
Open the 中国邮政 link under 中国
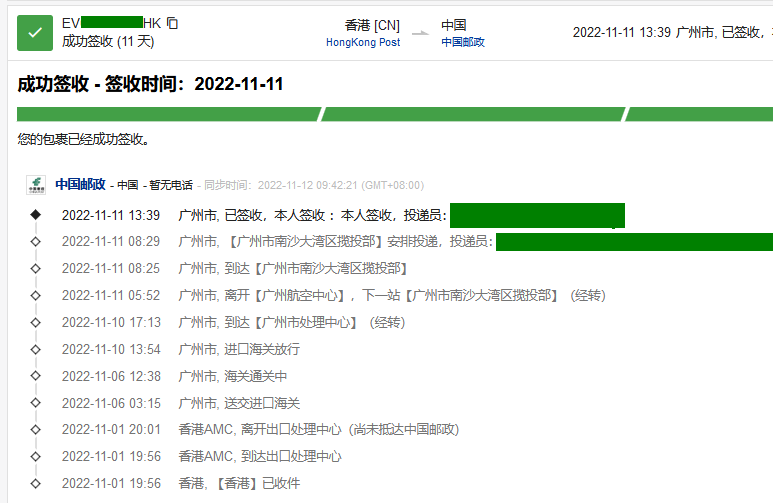[463, 43]
